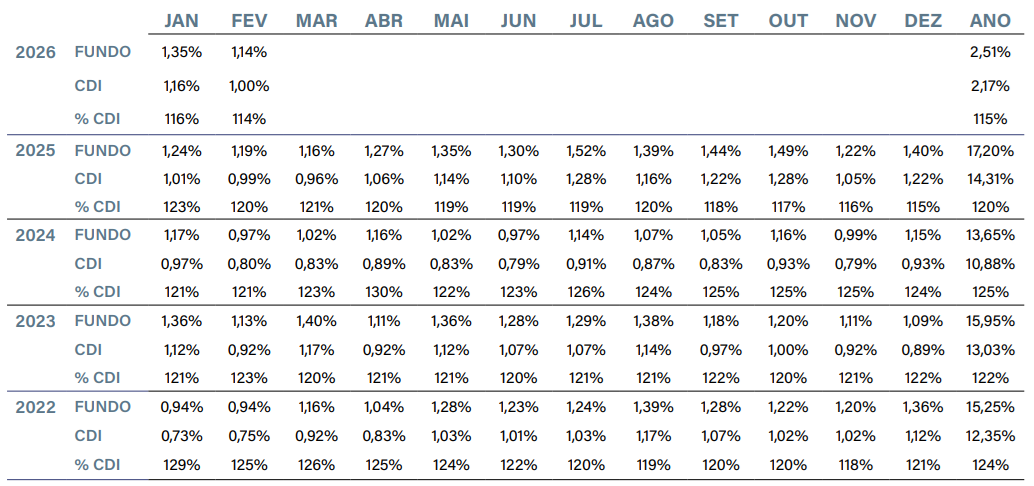Click the JAN column header

(181, 21)
